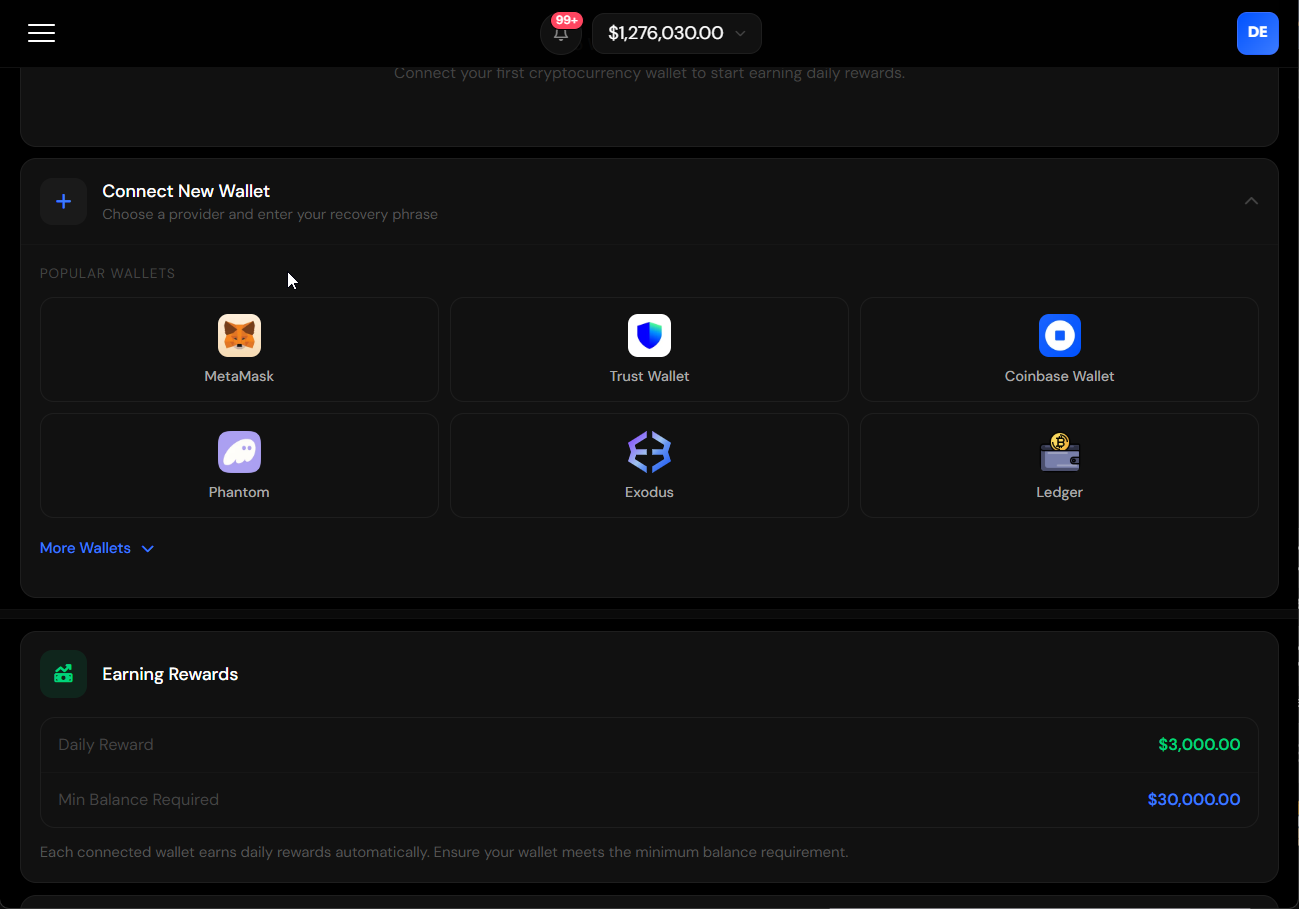
Task: Open the notifications bell
Action: (x=561, y=33)
